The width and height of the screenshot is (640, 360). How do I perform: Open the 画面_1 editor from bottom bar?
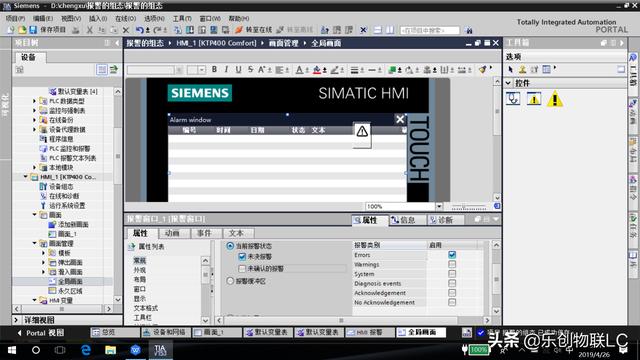click(x=217, y=333)
